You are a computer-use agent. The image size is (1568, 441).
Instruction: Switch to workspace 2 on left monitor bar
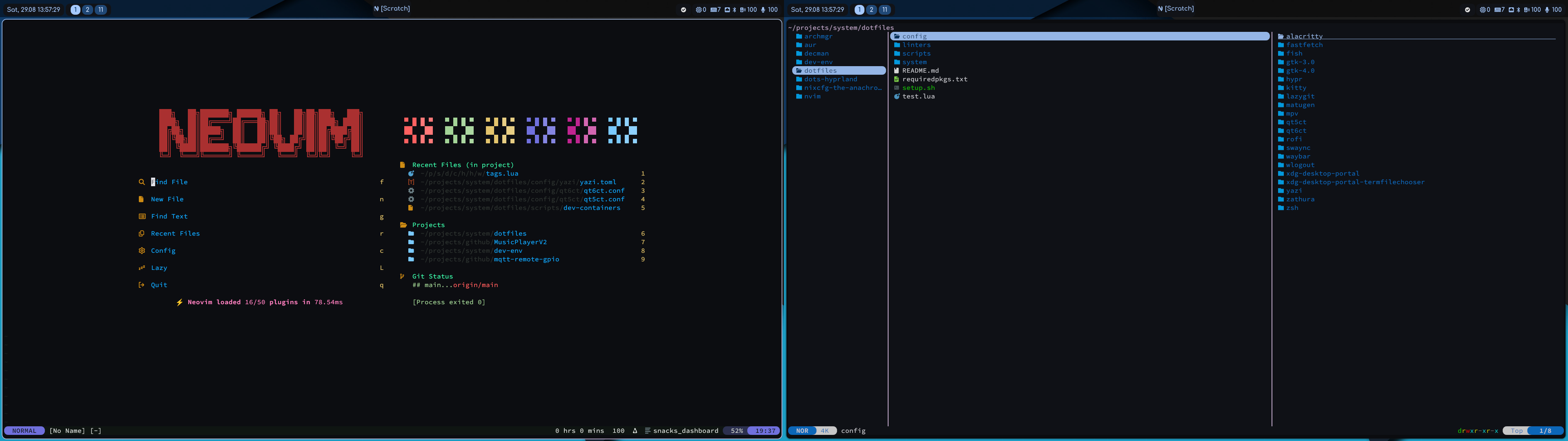[x=87, y=10]
